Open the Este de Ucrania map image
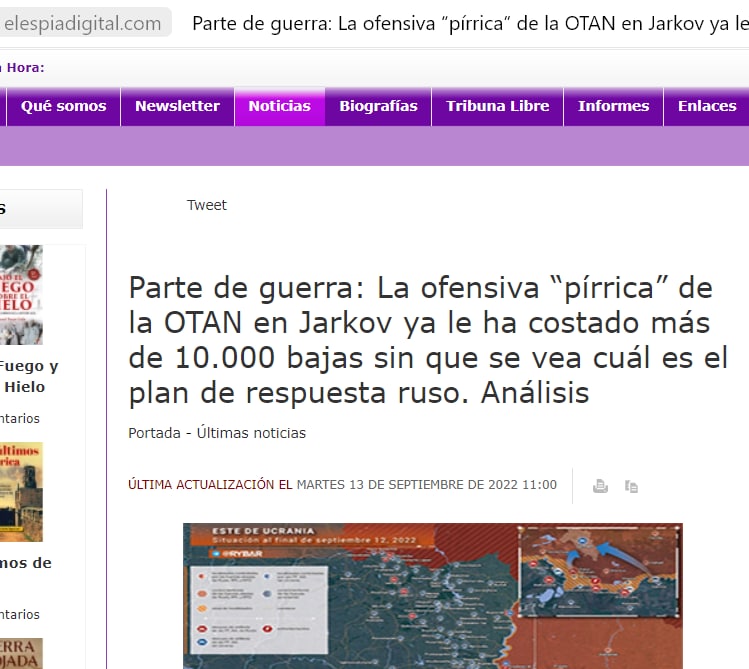This screenshot has width=749, height=669. [x=433, y=596]
